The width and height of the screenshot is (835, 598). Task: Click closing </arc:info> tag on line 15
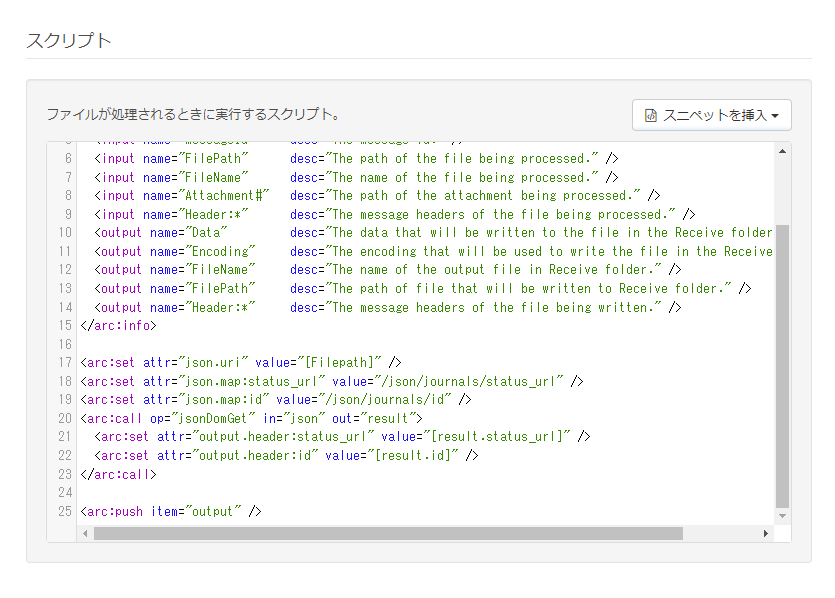click(118, 325)
